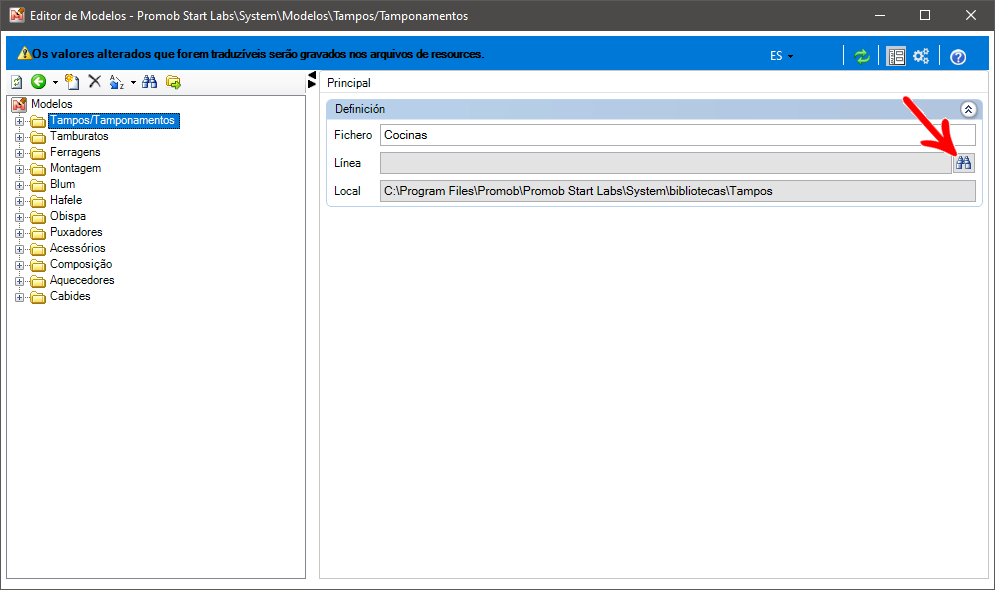Image resolution: width=995 pixels, height=590 pixels.
Task: Open the help question mark icon
Action: [x=958, y=57]
